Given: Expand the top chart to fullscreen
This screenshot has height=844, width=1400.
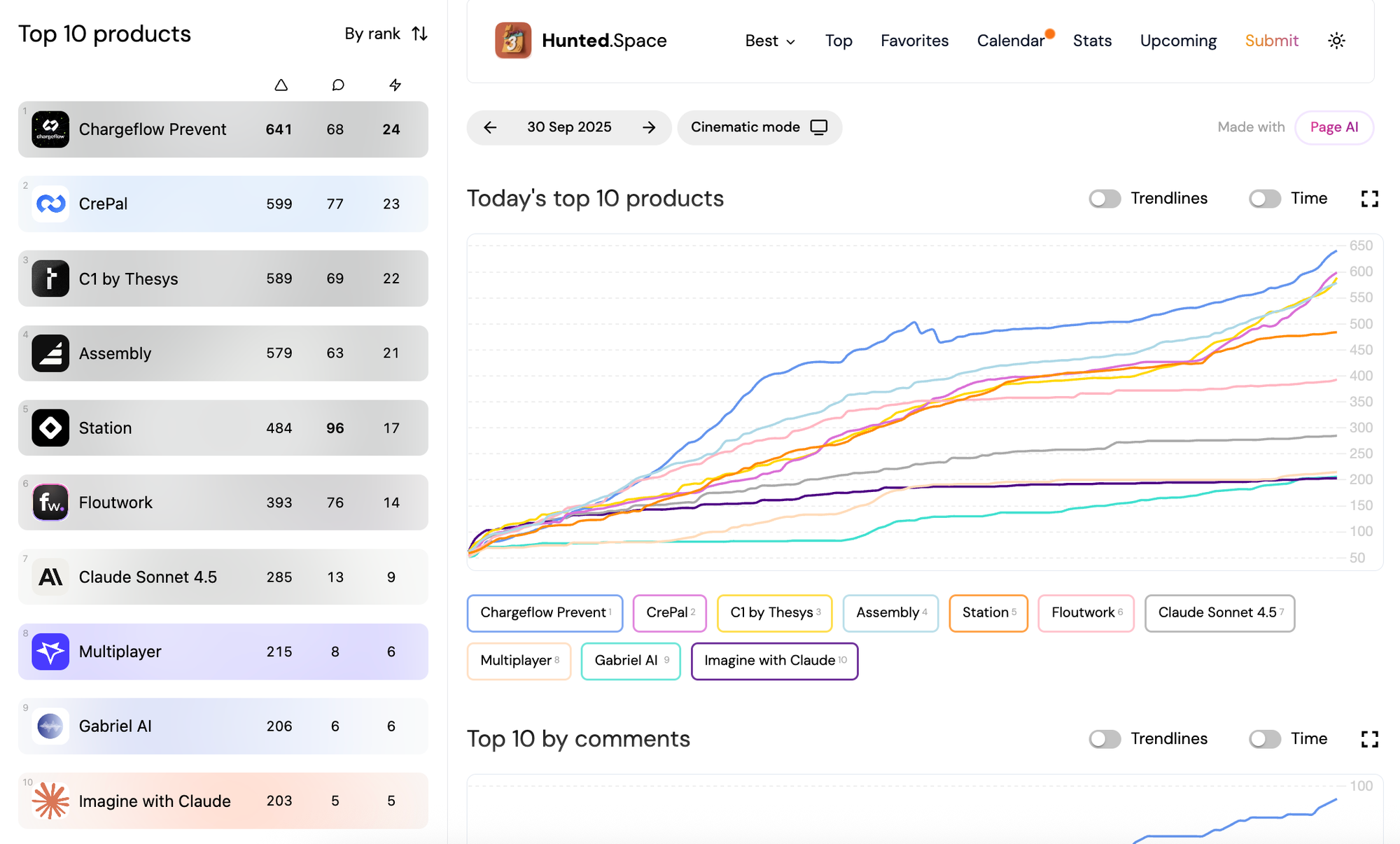Looking at the screenshot, I should pos(1369,199).
